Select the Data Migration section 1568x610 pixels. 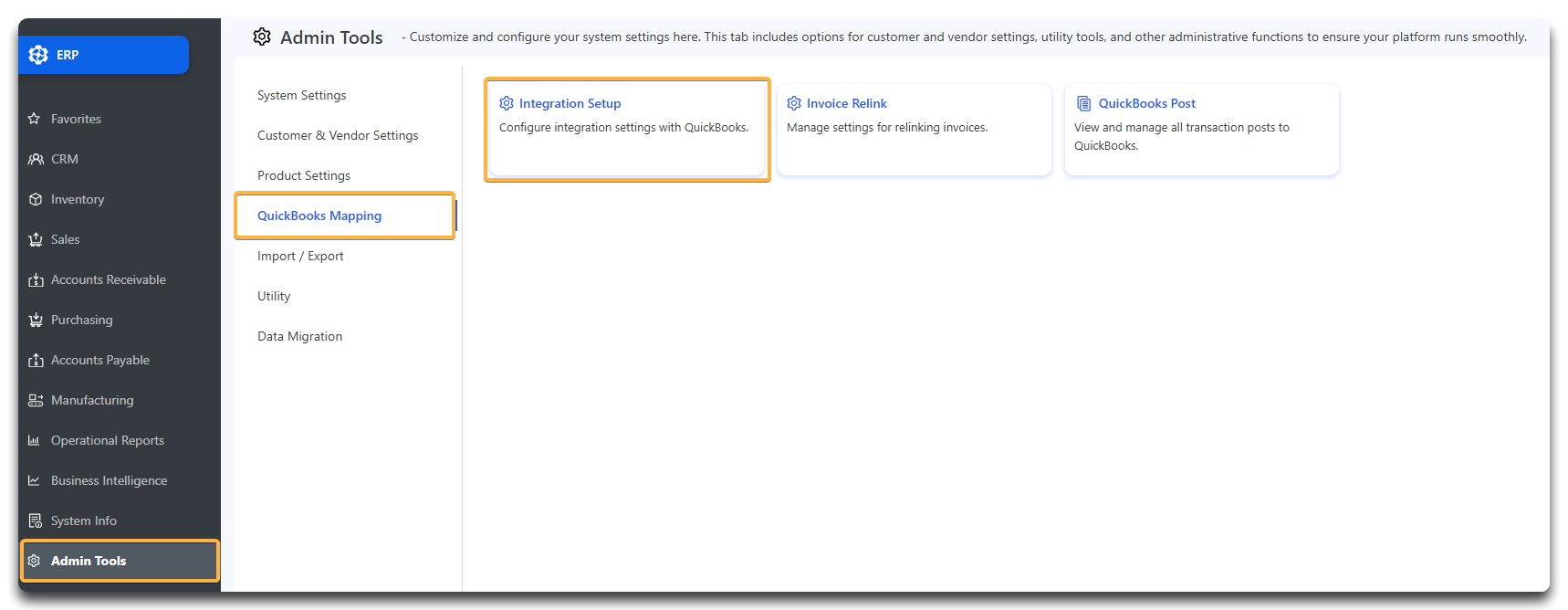tap(300, 336)
